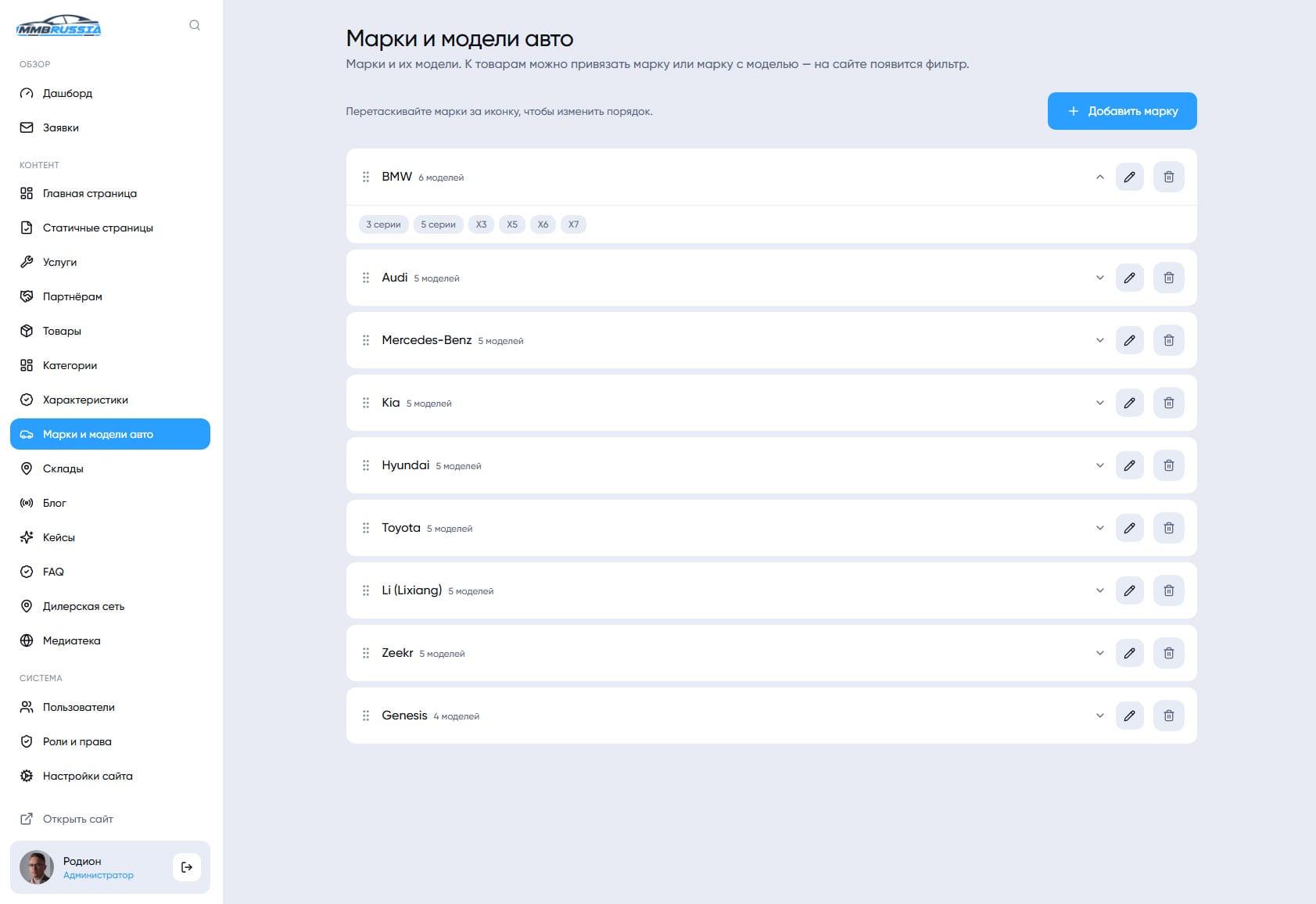Image resolution: width=1316 pixels, height=904 pixels.
Task: Collapse the BMW models list
Action: [1100, 177]
